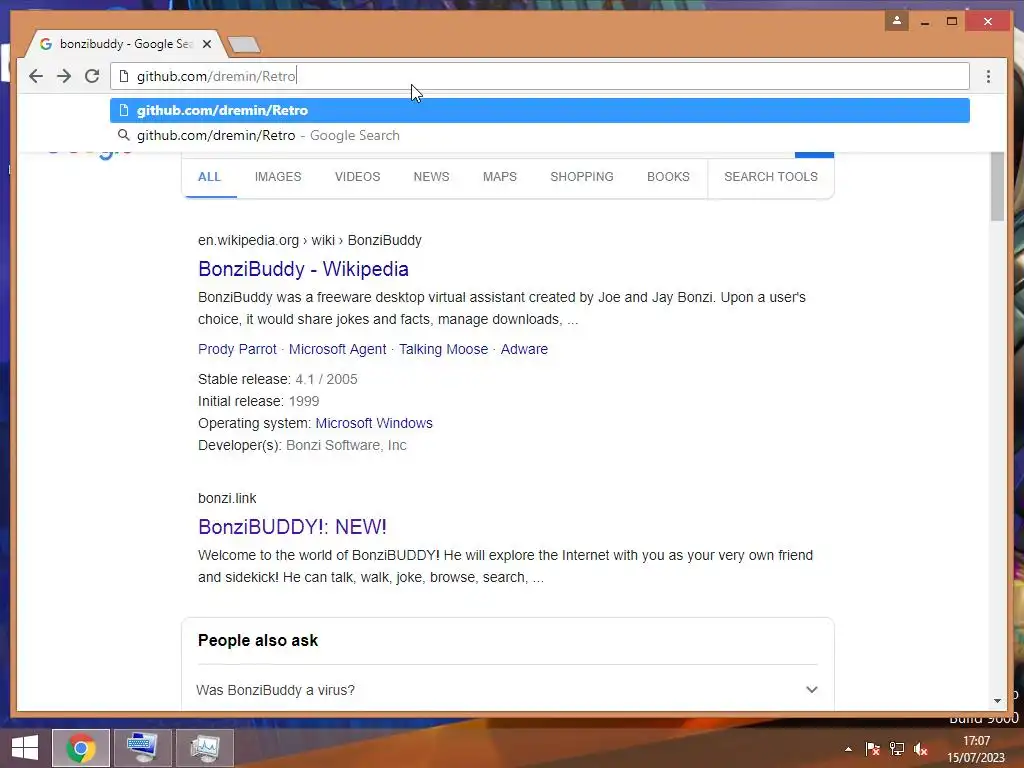Open a new tab
This screenshot has height=768, width=1024.
(x=244, y=44)
